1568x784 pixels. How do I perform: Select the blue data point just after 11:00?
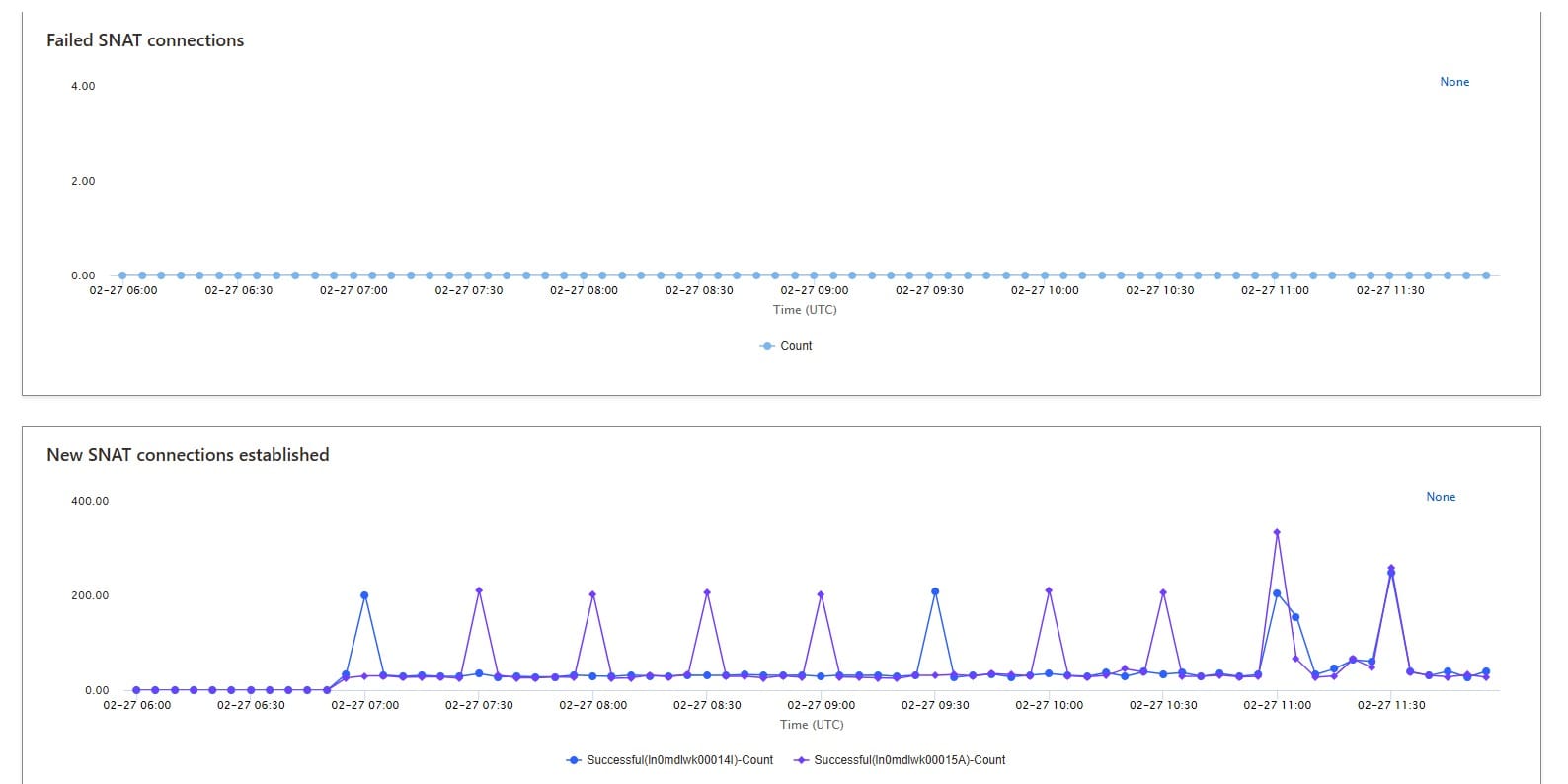click(1295, 617)
